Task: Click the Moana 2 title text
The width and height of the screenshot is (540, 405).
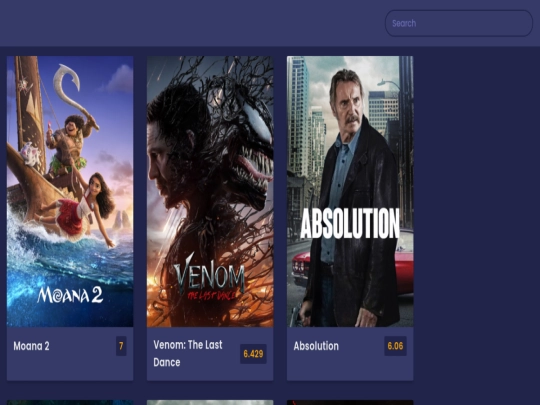Action: point(31,346)
